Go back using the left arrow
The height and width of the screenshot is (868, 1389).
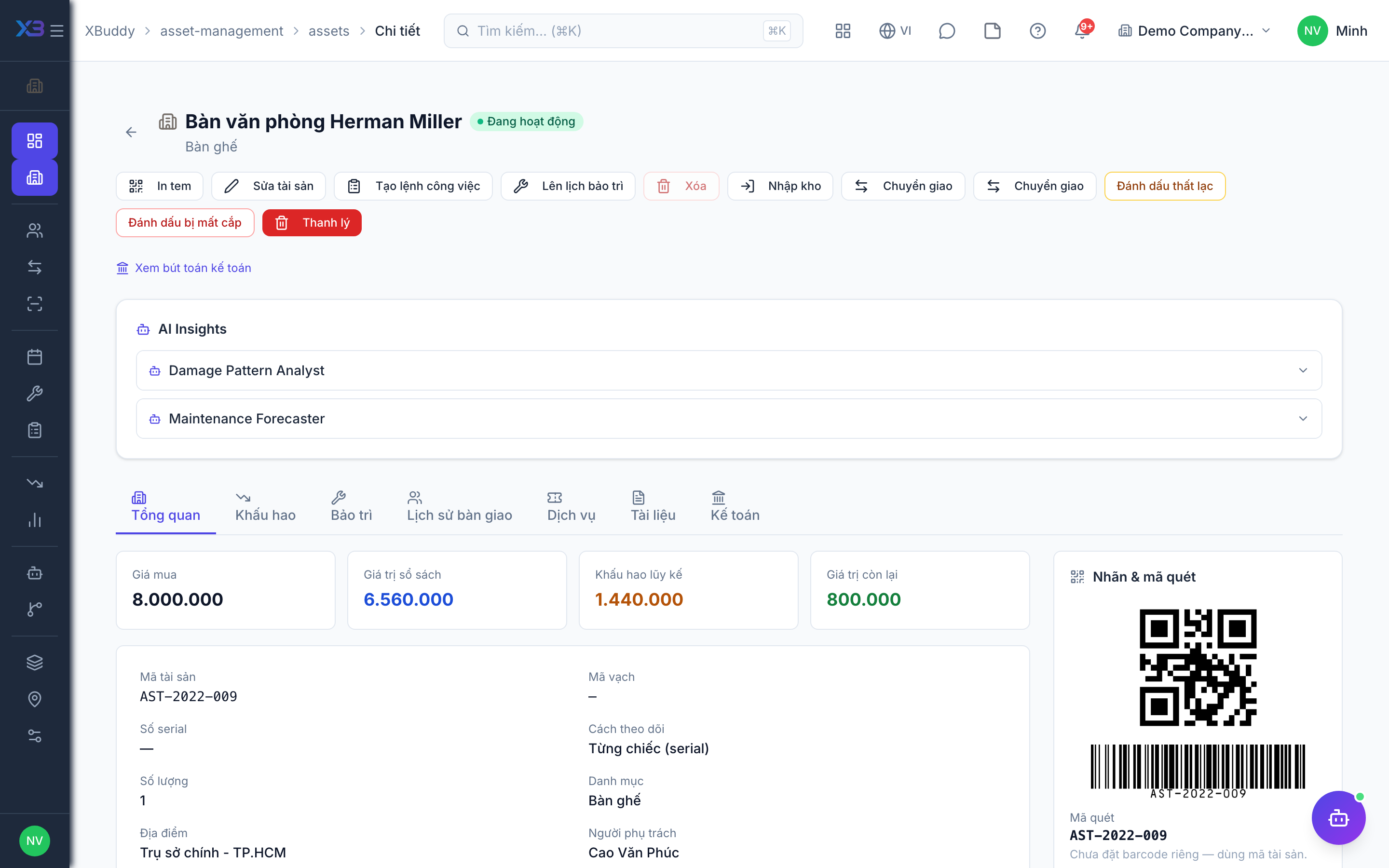131,133
